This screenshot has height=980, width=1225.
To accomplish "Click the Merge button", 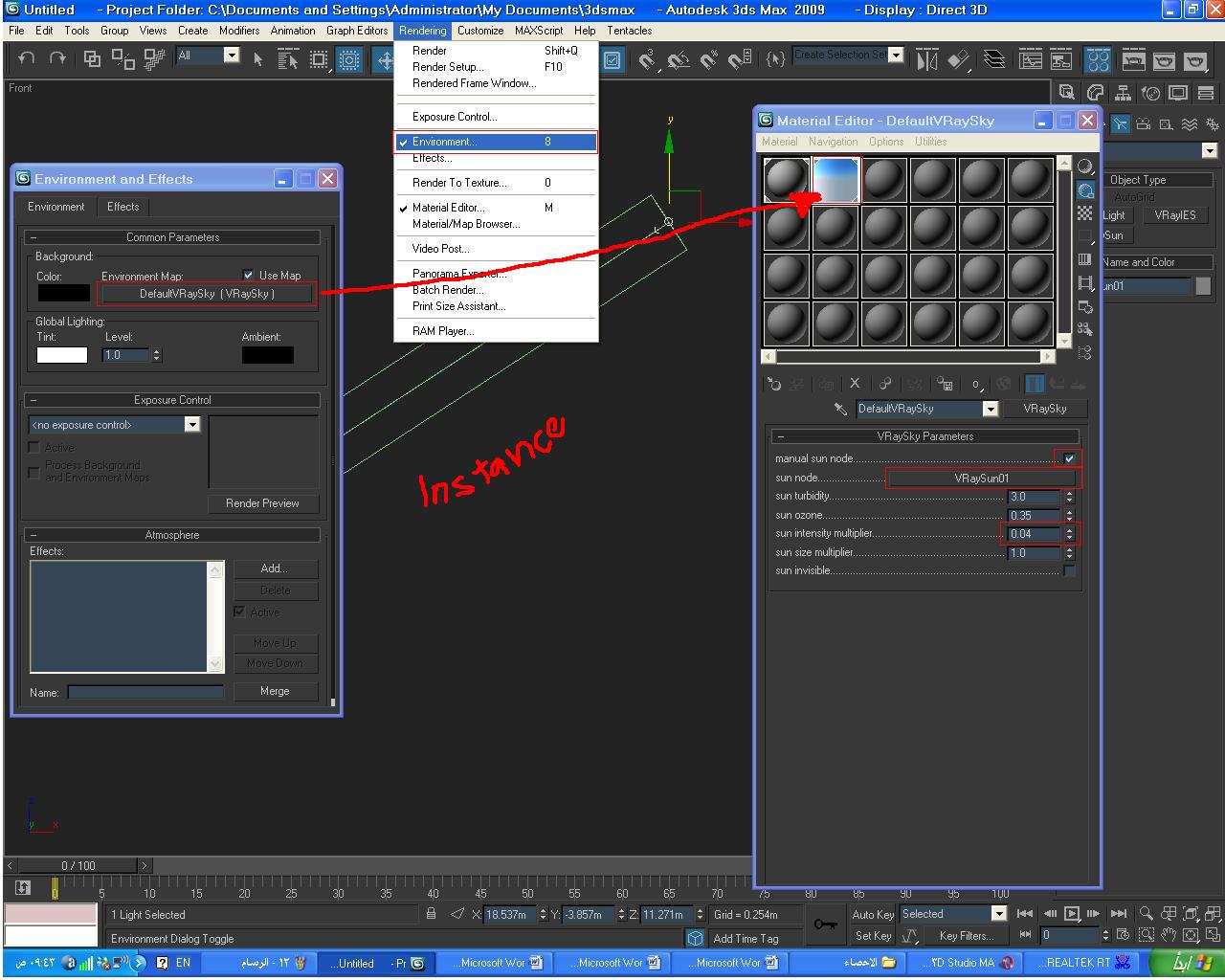I will (x=275, y=691).
